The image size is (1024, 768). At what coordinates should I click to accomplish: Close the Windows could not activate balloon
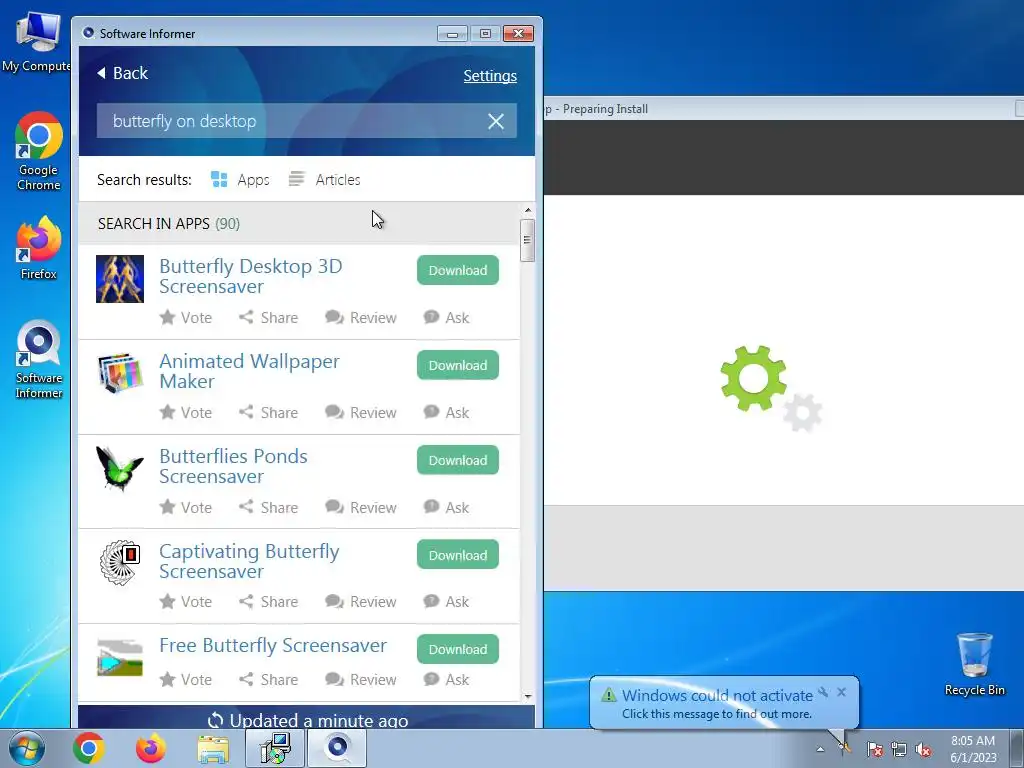click(841, 692)
